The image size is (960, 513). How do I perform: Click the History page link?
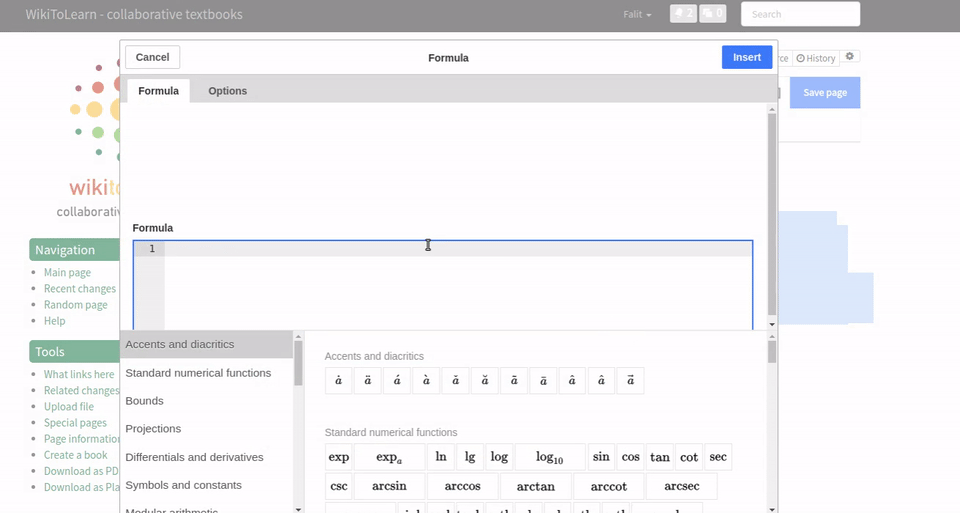pyautogui.click(x=816, y=58)
